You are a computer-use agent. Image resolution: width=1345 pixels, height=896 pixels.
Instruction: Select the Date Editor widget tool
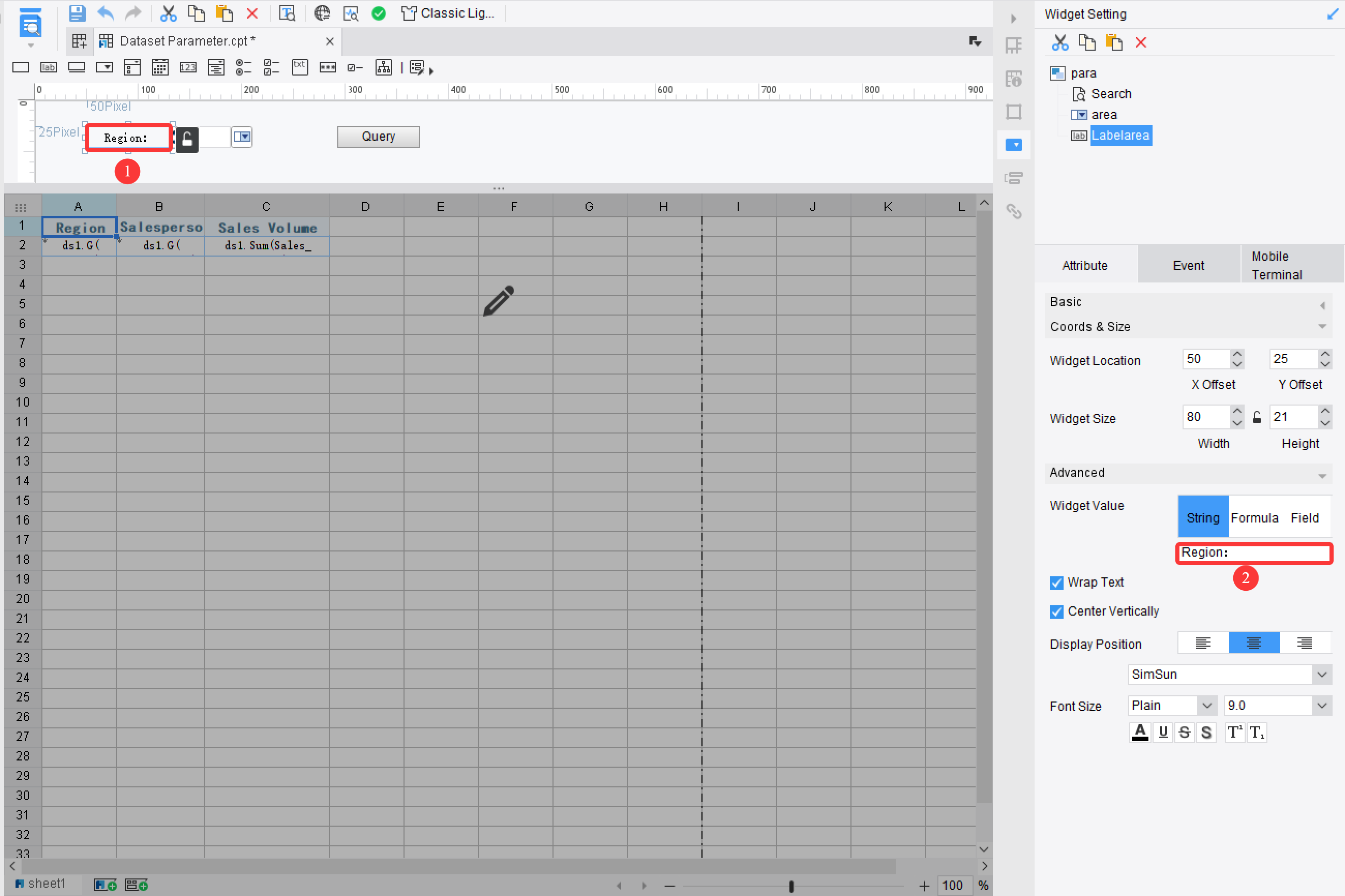point(160,67)
